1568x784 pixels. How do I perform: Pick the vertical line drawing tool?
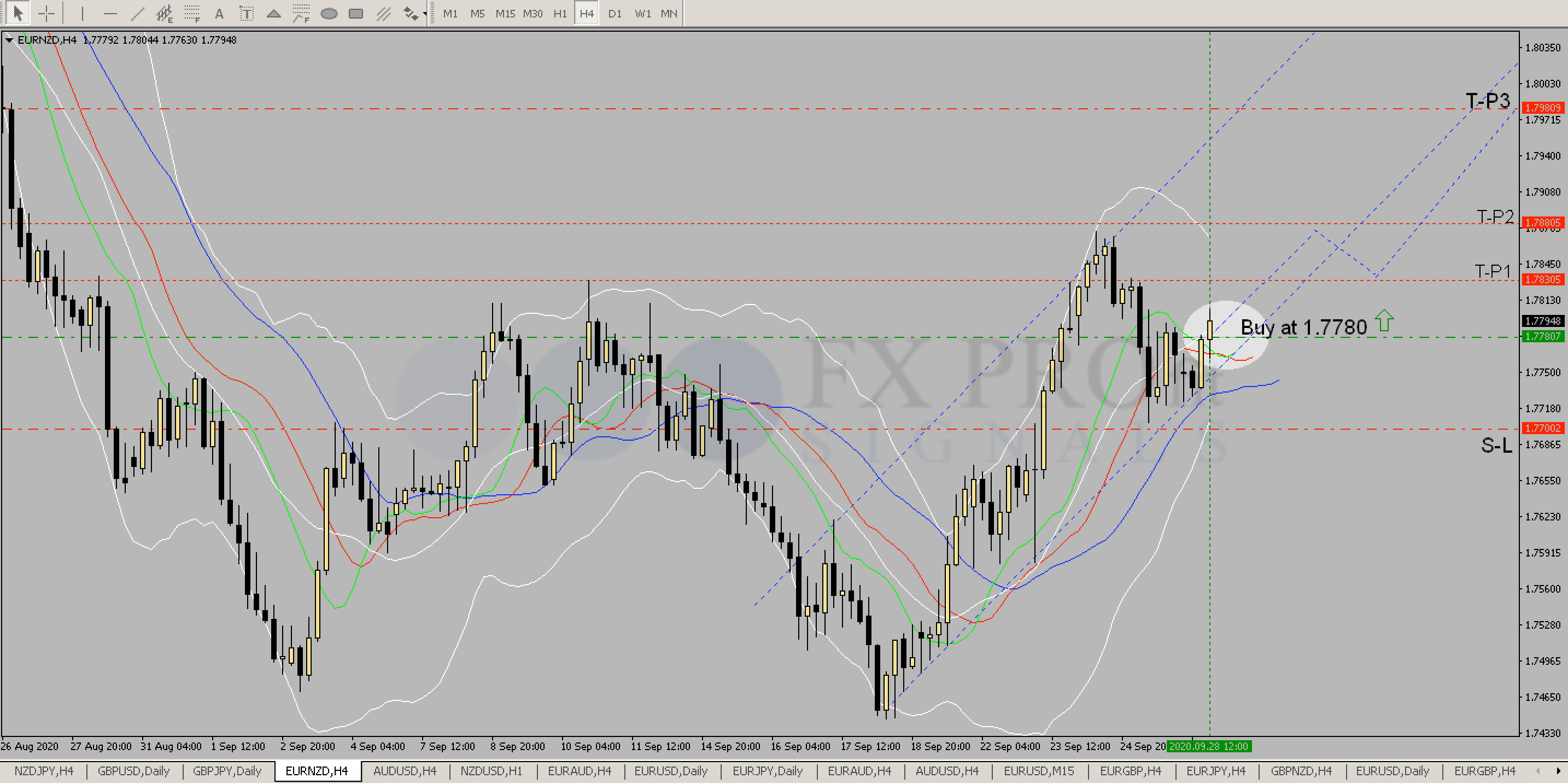coord(82,13)
